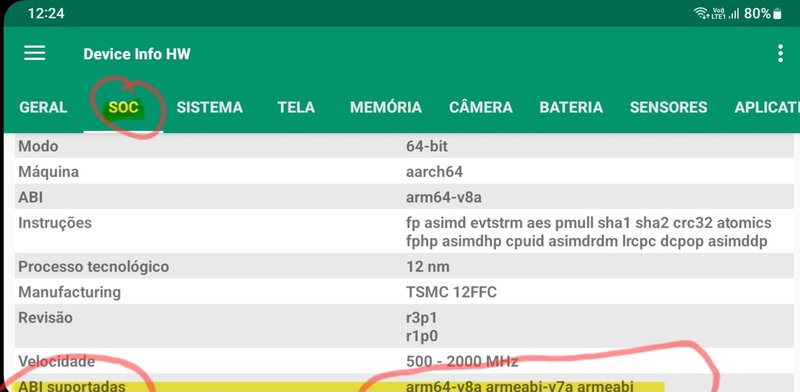Tap the 12 nm value
The image size is (800, 392).
428,266
